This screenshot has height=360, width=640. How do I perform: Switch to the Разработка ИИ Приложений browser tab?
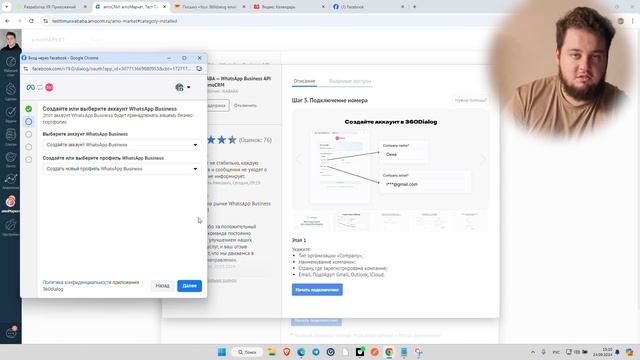pos(51,7)
